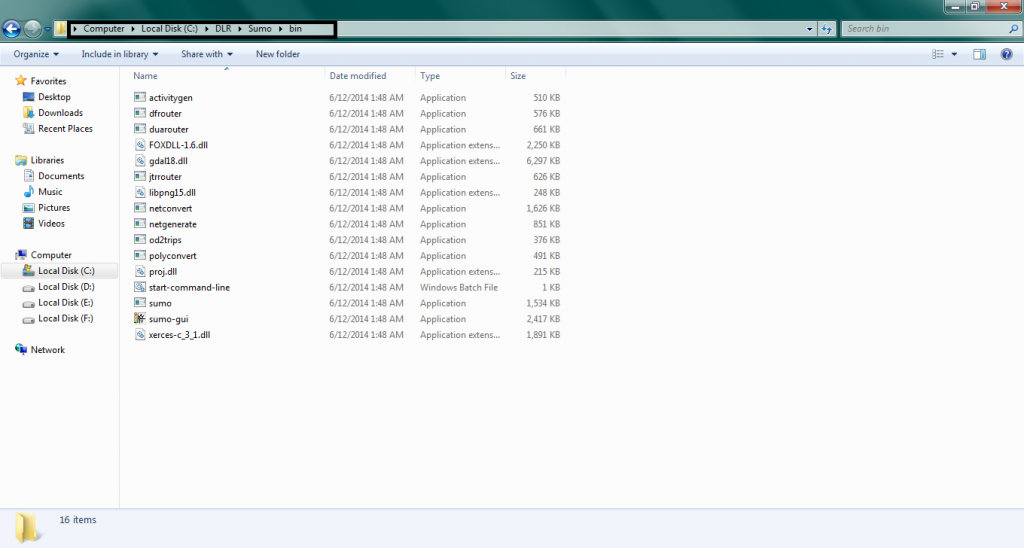Expand the address bar history dropdown

809,29
